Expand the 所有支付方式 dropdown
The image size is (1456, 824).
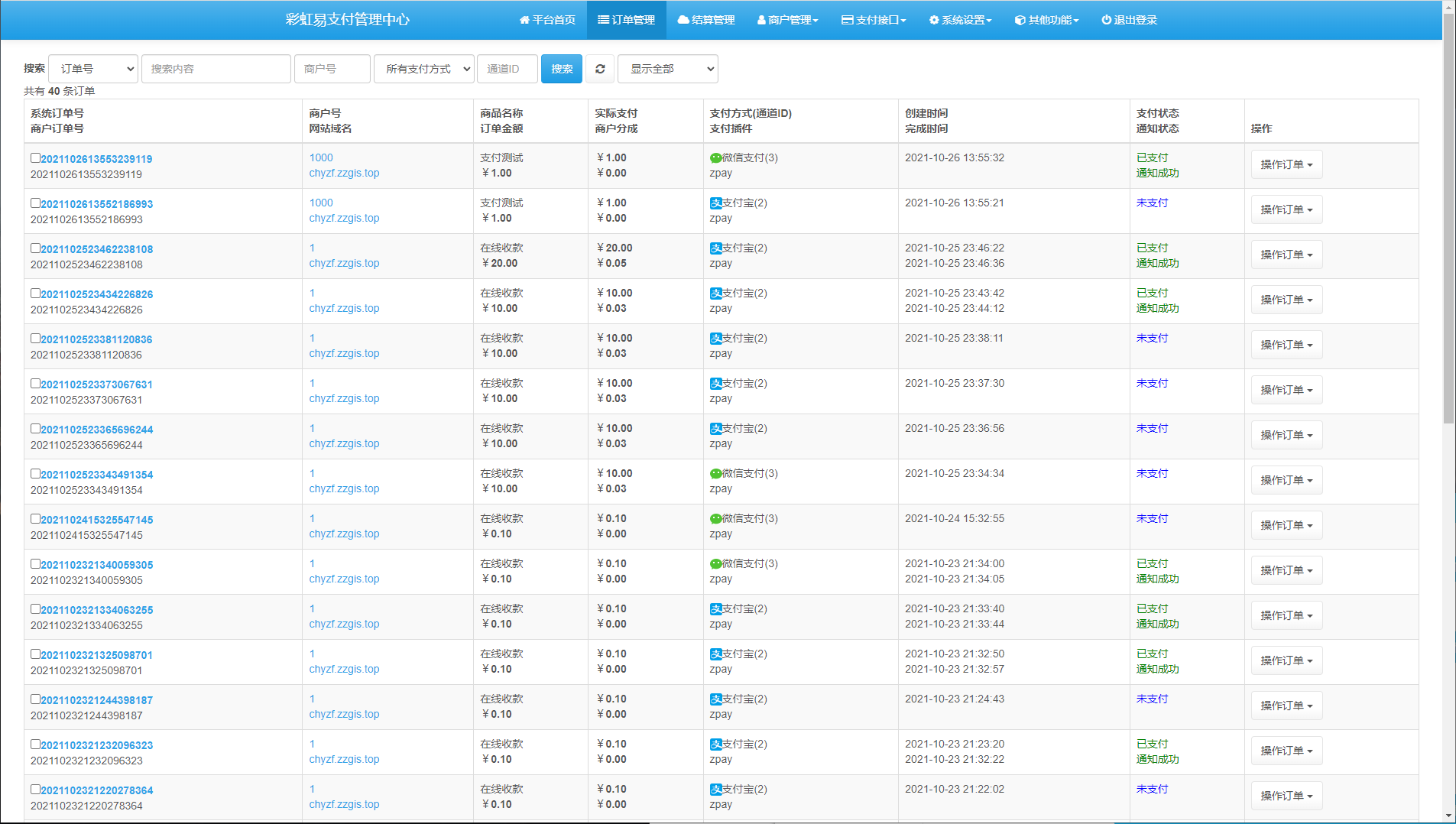click(424, 69)
